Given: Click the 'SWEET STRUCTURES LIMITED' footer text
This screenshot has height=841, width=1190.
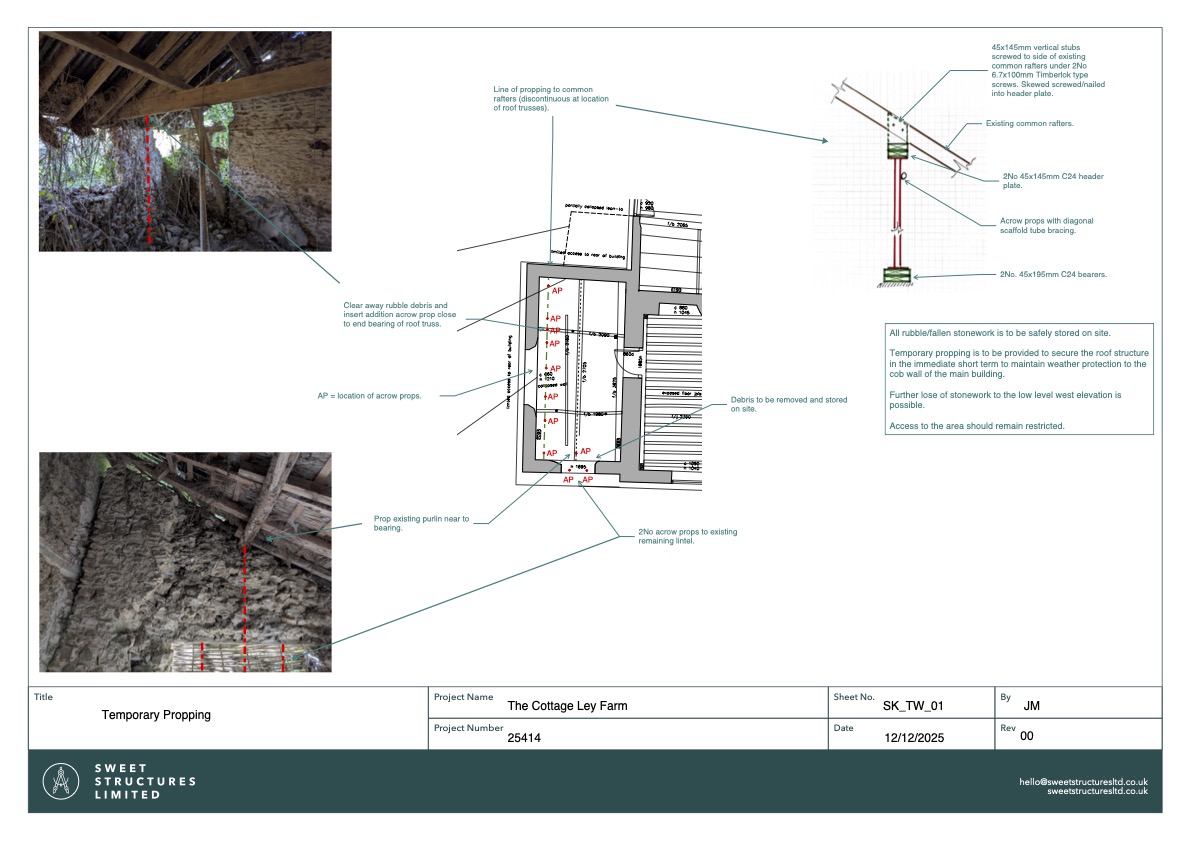Looking at the screenshot, I should coord(144,780).
